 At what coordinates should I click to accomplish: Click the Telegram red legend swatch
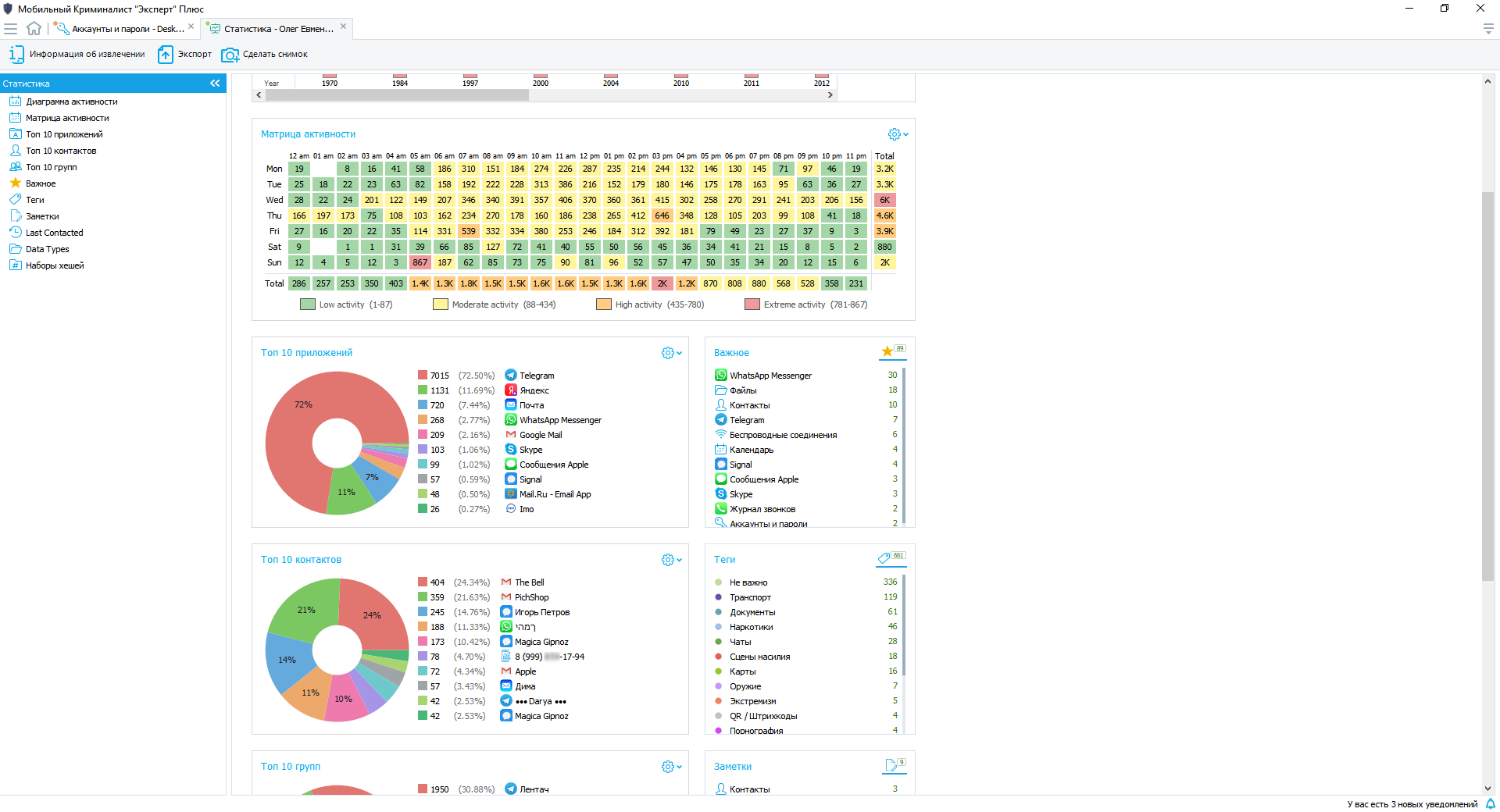pos(423,376)
